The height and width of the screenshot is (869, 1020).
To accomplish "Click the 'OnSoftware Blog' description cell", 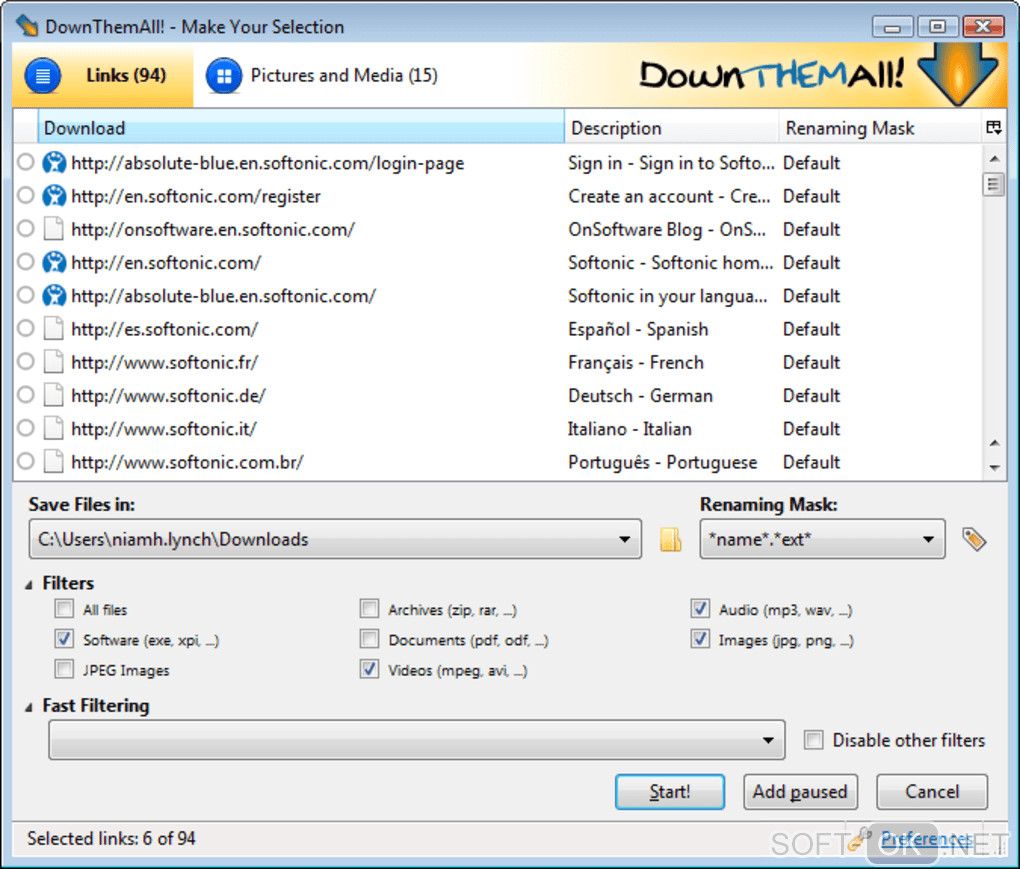I will click(667, 229).
